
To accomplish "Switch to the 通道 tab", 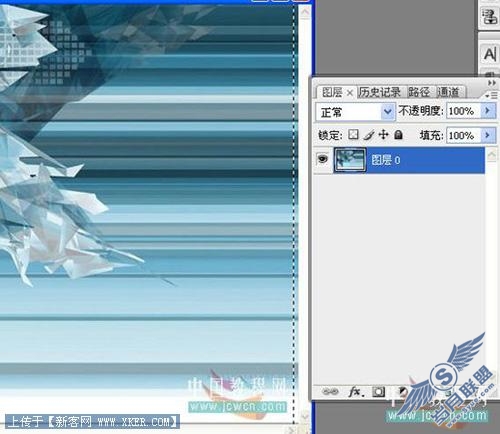I will [449, 92].
